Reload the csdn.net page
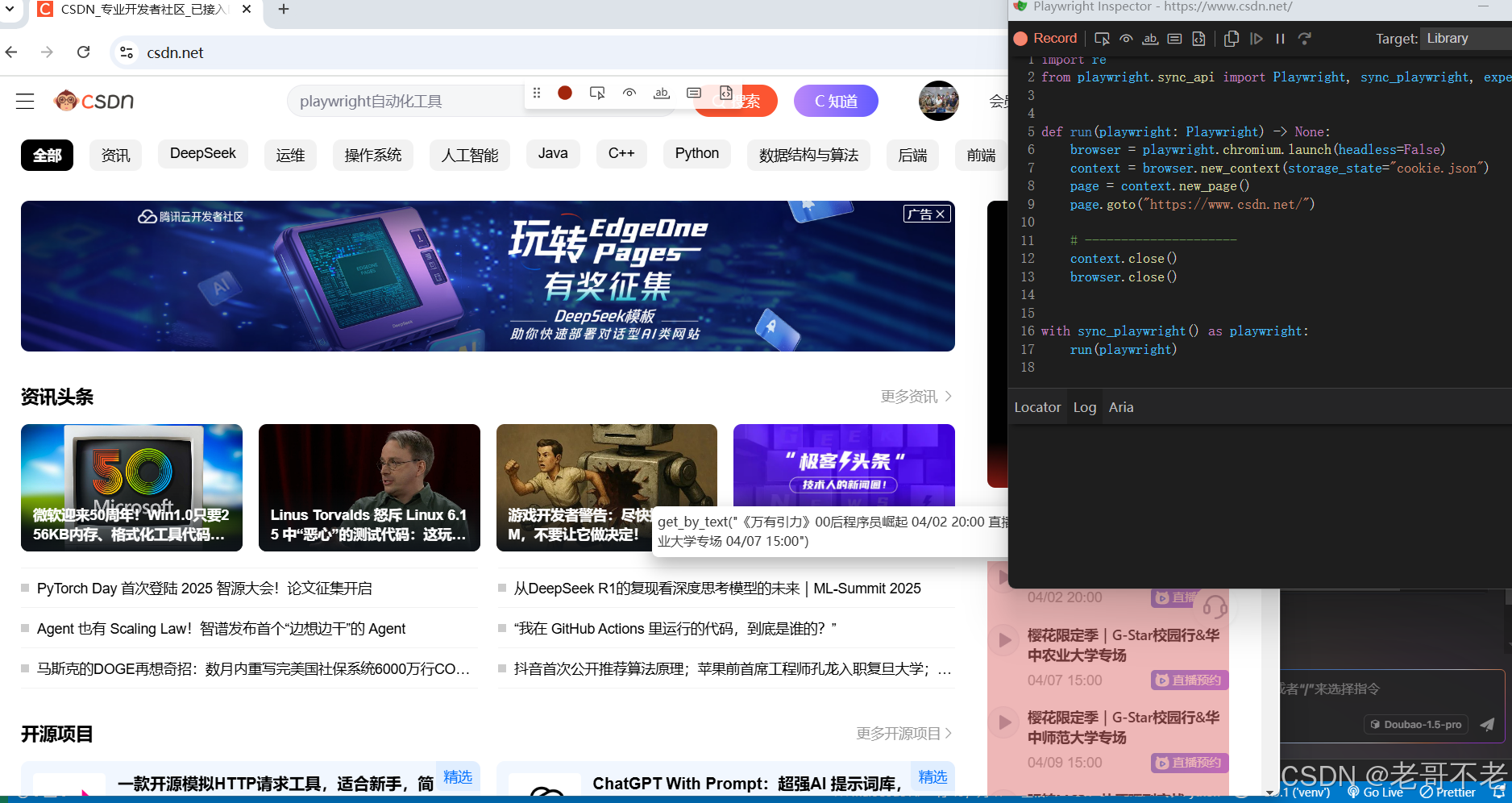The width and height of the screenshot is (1512, 803). point(83,52)
